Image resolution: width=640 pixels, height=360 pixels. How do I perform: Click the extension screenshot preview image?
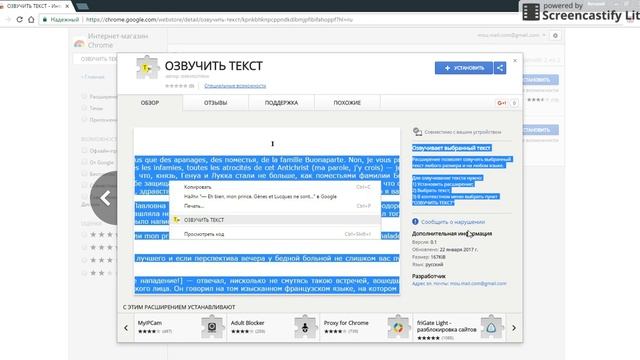pos(267,211)
